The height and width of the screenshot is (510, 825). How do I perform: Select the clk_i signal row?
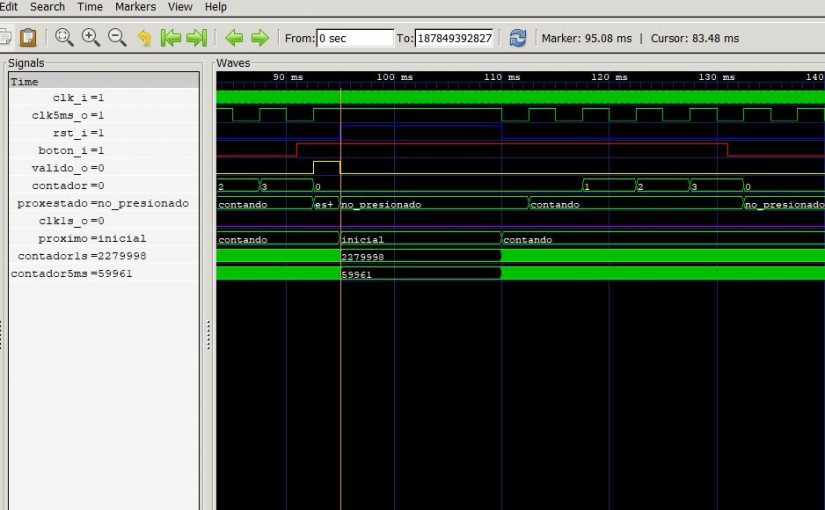(x=104, y=98)
